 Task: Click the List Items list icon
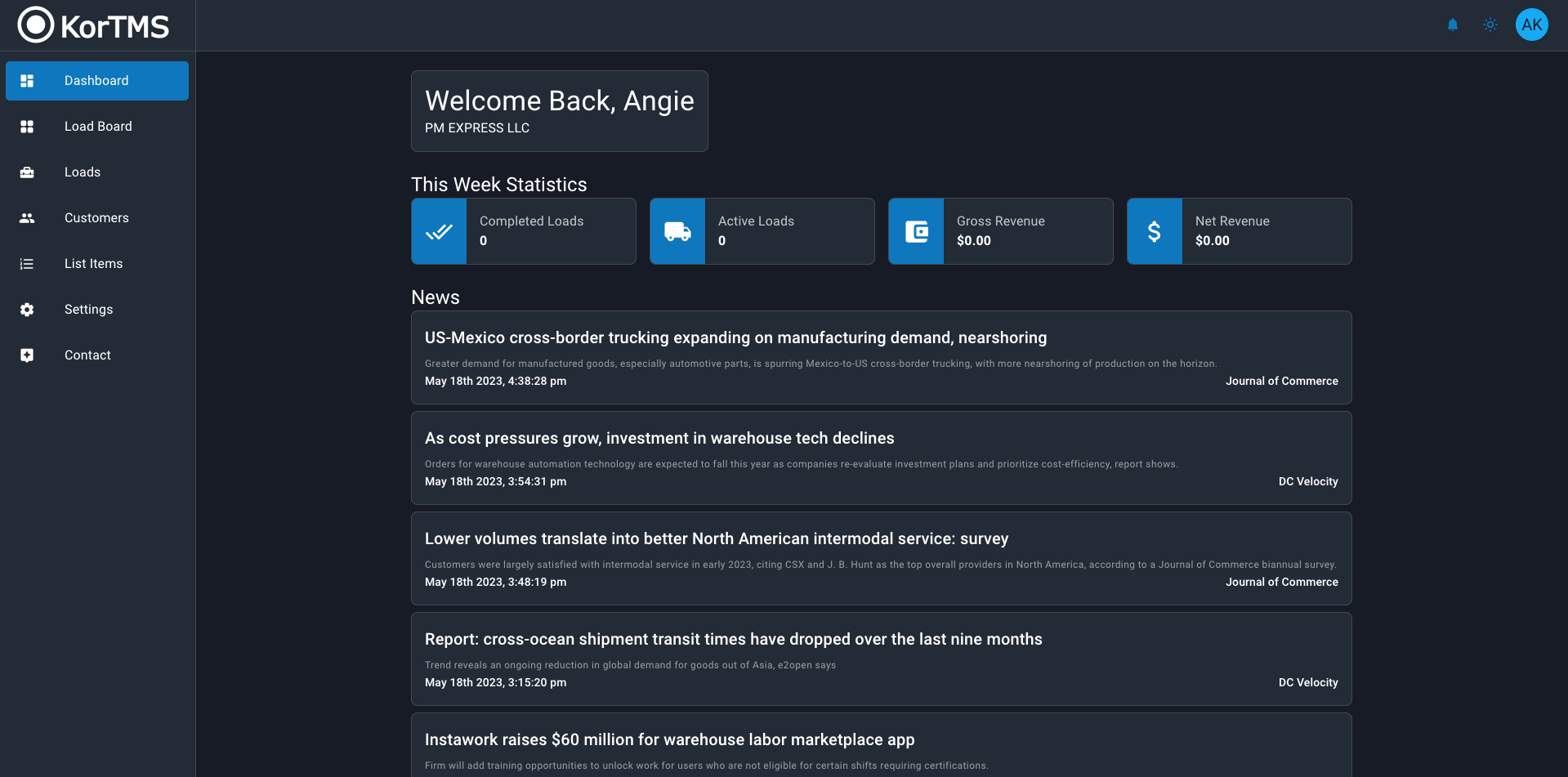27,264
